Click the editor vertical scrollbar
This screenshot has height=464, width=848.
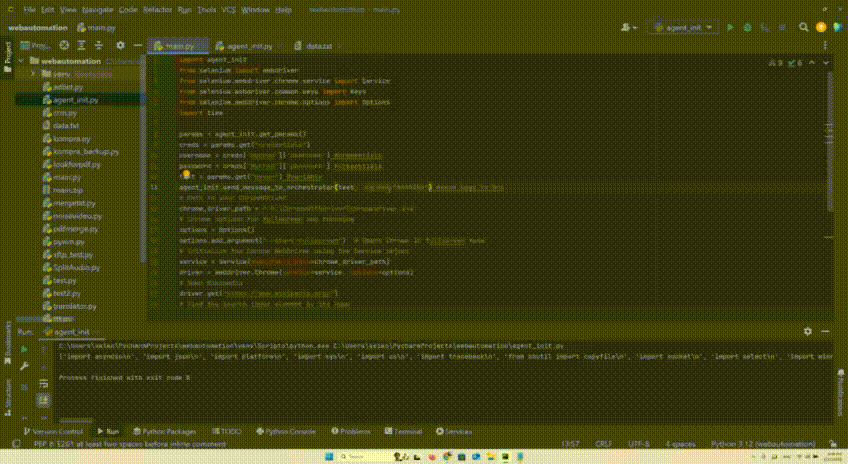point(830,142)
